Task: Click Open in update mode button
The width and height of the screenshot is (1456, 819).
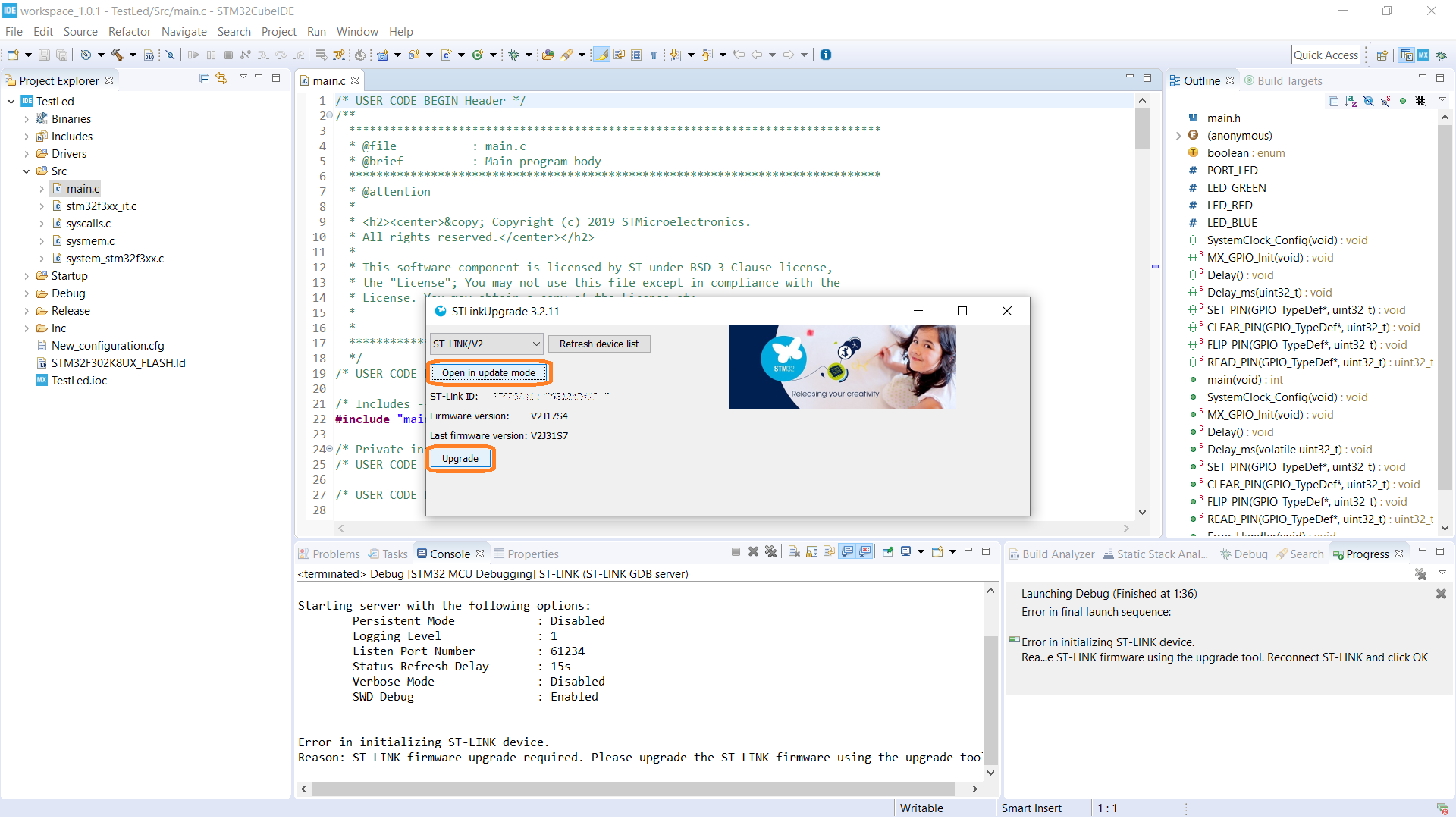Action: (488, 373)
